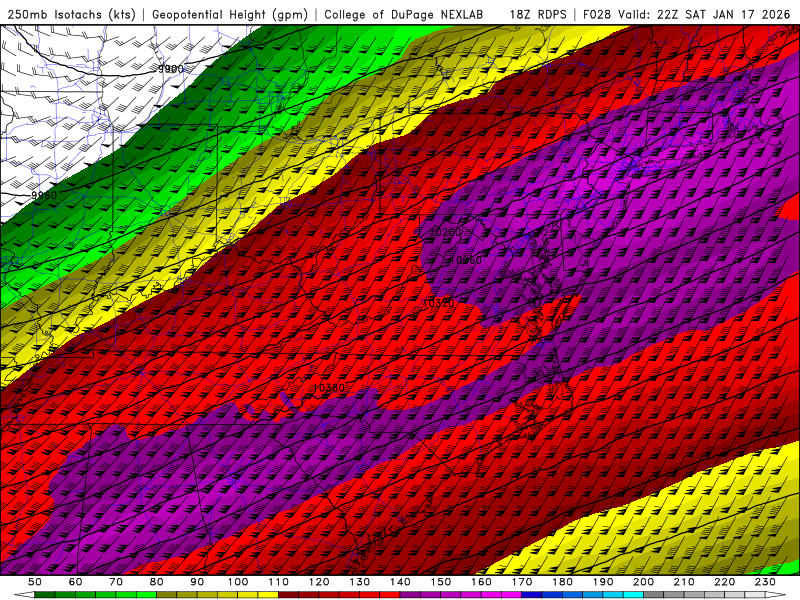
Task: Click the 180 value on the color scale
Action: pos(562,582)
